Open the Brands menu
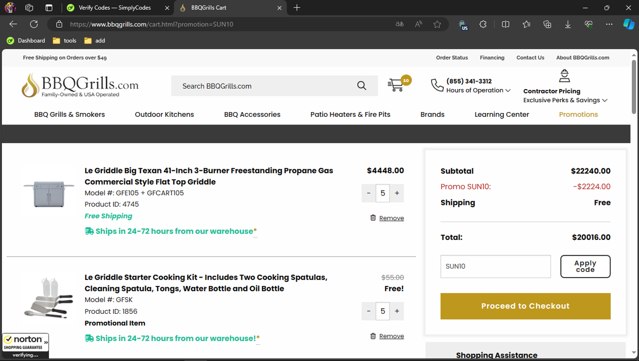 coord(432,114)
